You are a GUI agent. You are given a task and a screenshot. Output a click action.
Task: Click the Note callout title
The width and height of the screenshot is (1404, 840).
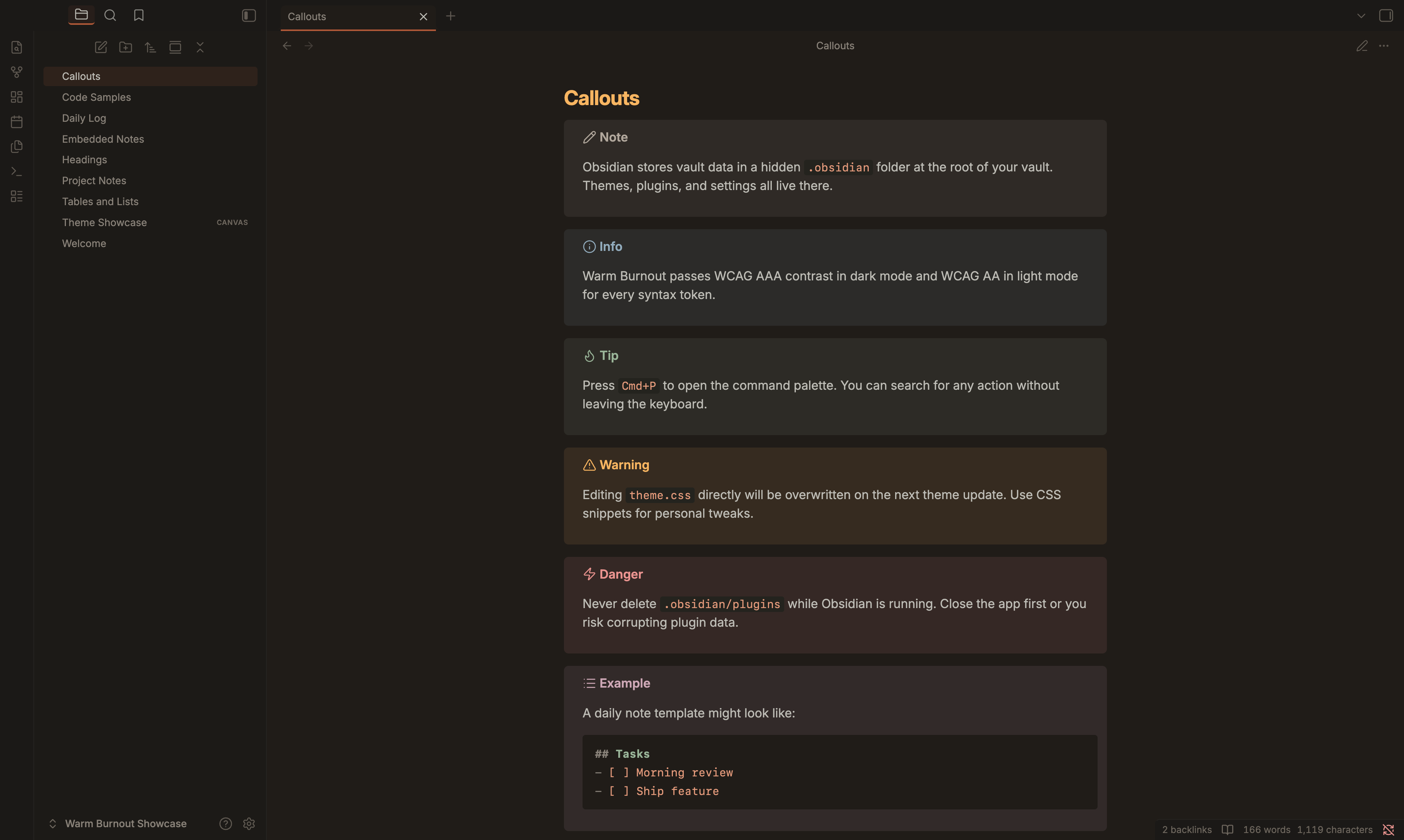pyautogui.click(x=614, y=138)
